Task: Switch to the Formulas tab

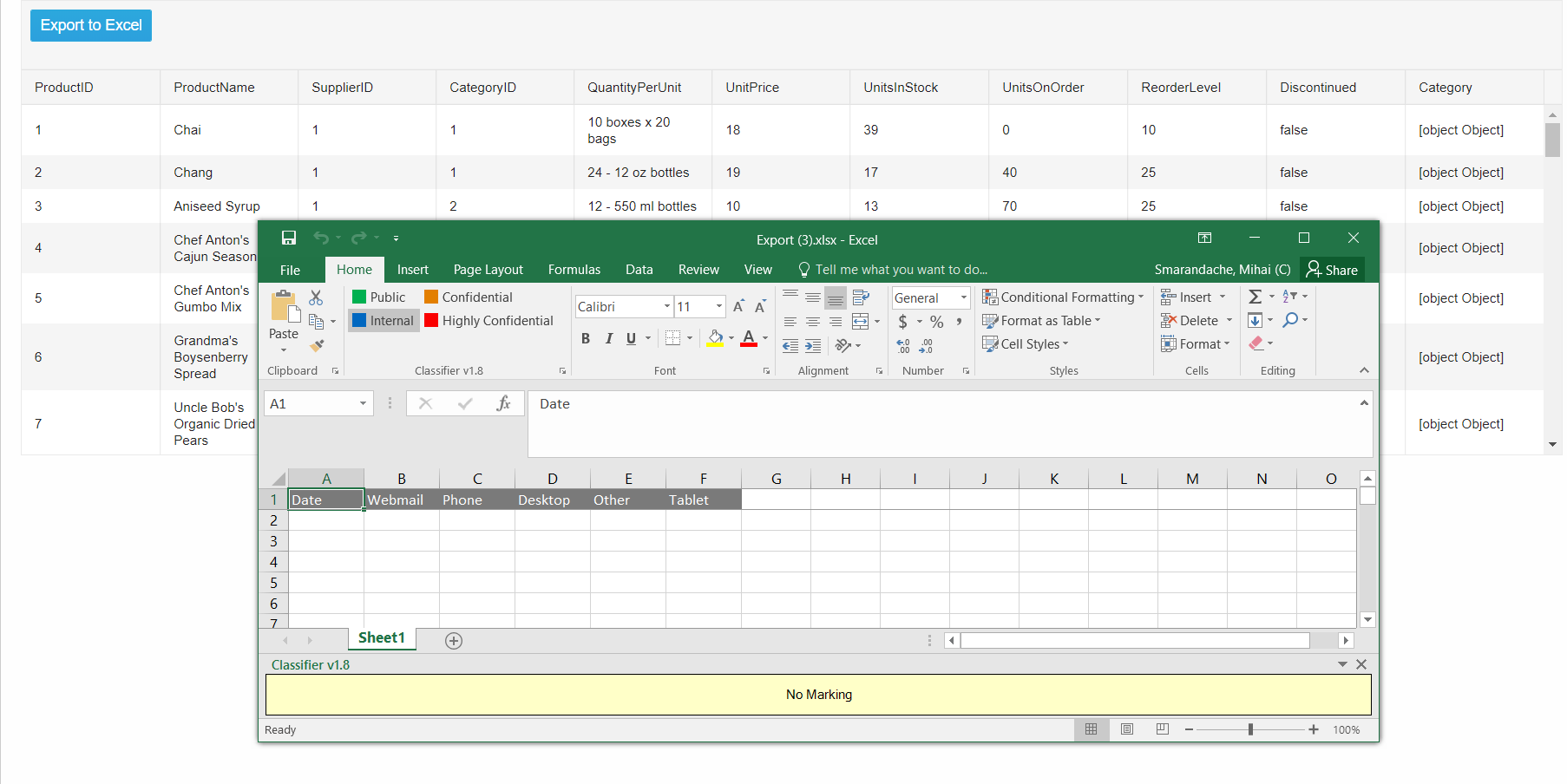Action: [574, 270]
